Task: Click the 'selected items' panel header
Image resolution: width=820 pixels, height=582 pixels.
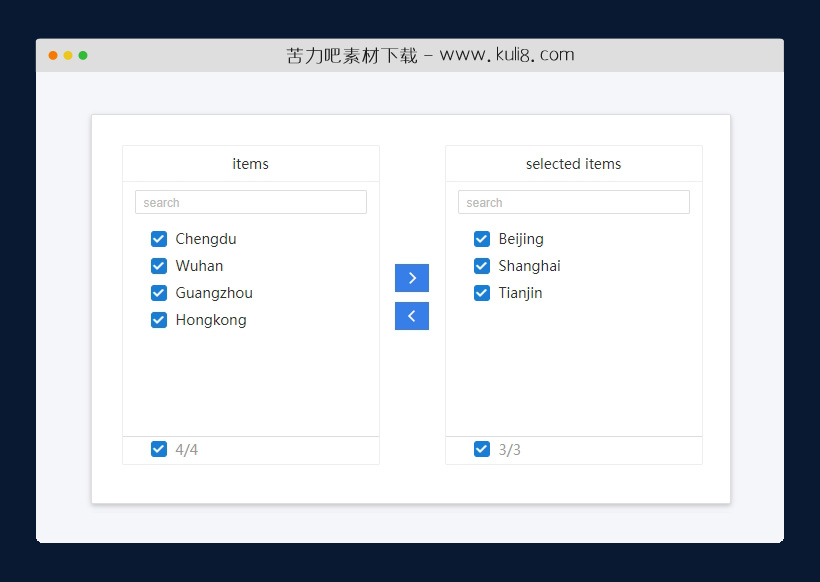Action: point(573,164)
